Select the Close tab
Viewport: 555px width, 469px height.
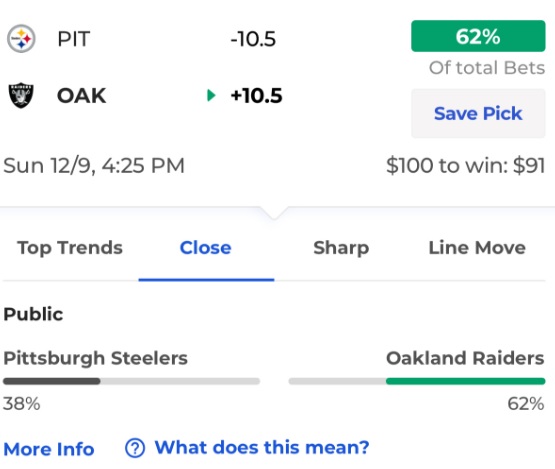206,248
